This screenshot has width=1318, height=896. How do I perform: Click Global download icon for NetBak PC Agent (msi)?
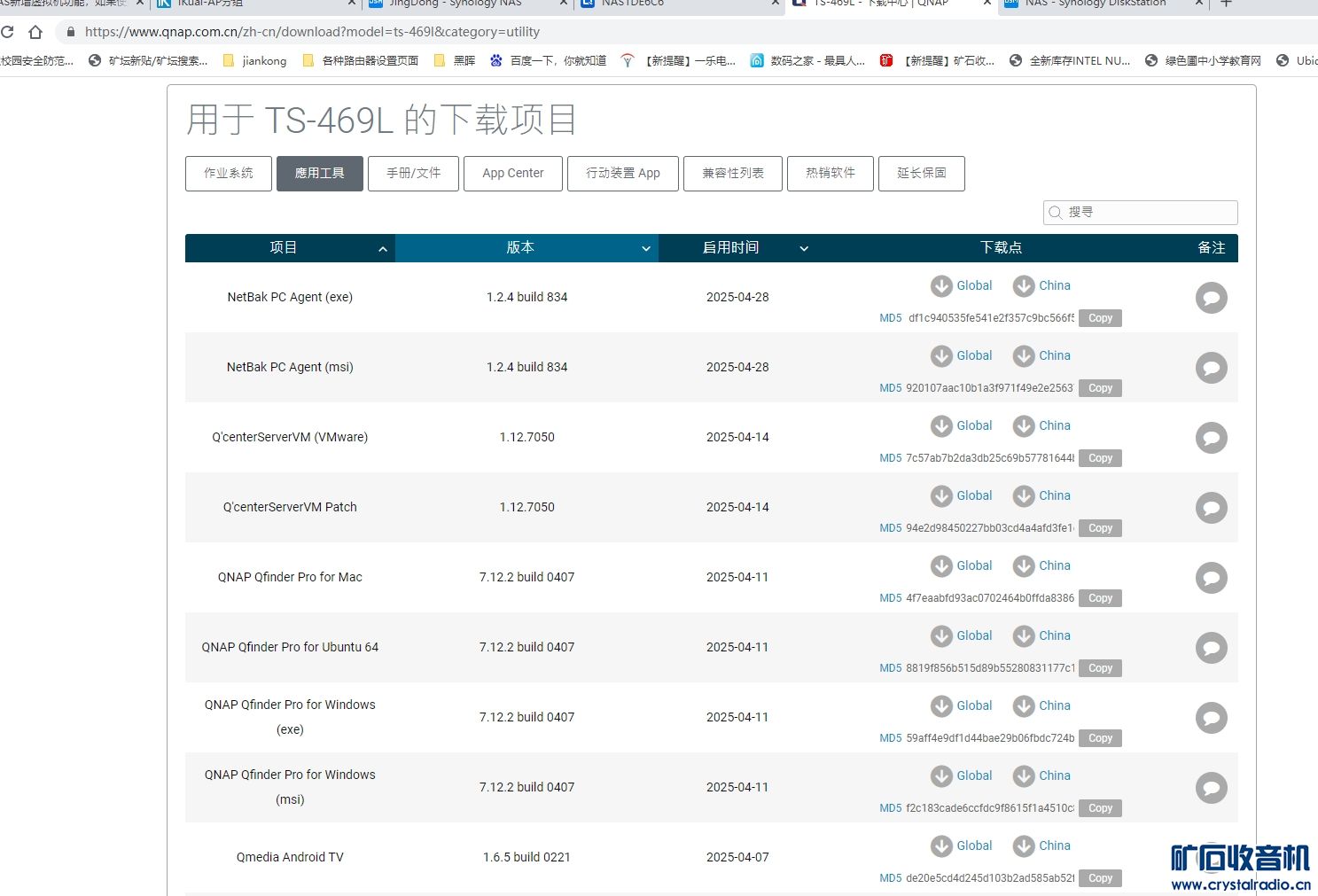pyautogui.click(x=941, y=355)
